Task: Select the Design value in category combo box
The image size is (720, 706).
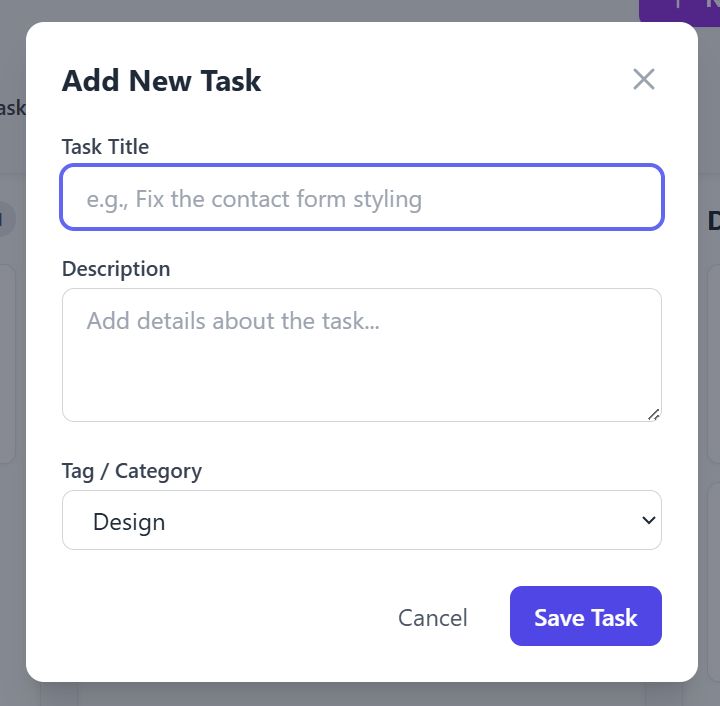Action: pos(129,522)
